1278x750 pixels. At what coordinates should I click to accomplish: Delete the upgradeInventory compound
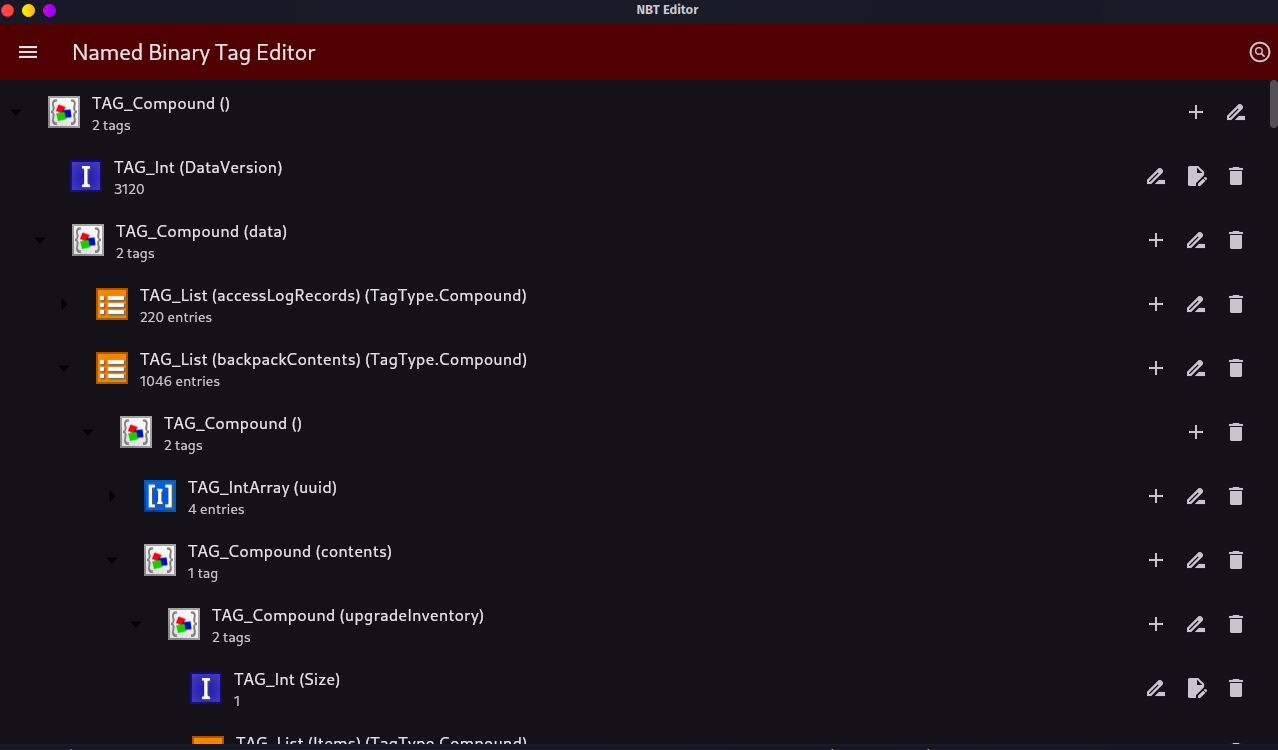tap(1236, 624)
